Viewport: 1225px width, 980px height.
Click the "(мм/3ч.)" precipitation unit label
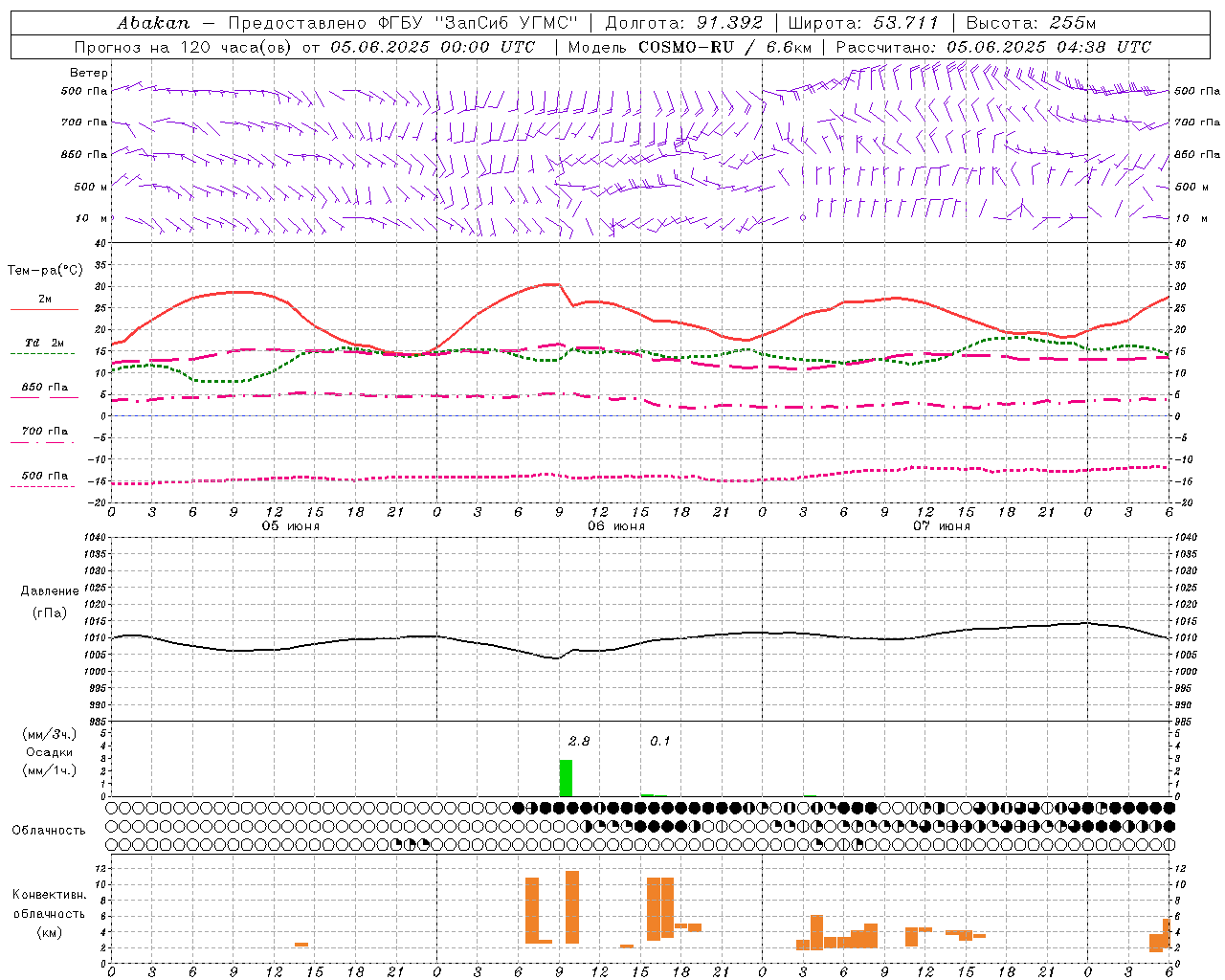(x=50, y=734)
